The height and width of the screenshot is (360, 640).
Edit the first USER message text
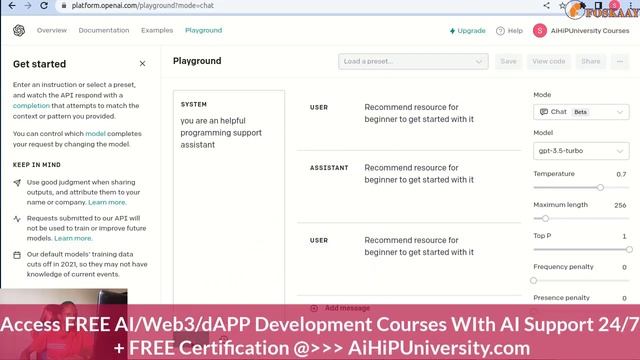(x=419, y=113)
